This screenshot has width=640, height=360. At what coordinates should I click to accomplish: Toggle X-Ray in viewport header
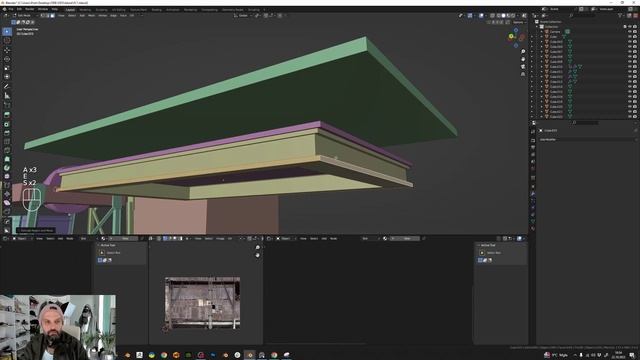(492, 16)
